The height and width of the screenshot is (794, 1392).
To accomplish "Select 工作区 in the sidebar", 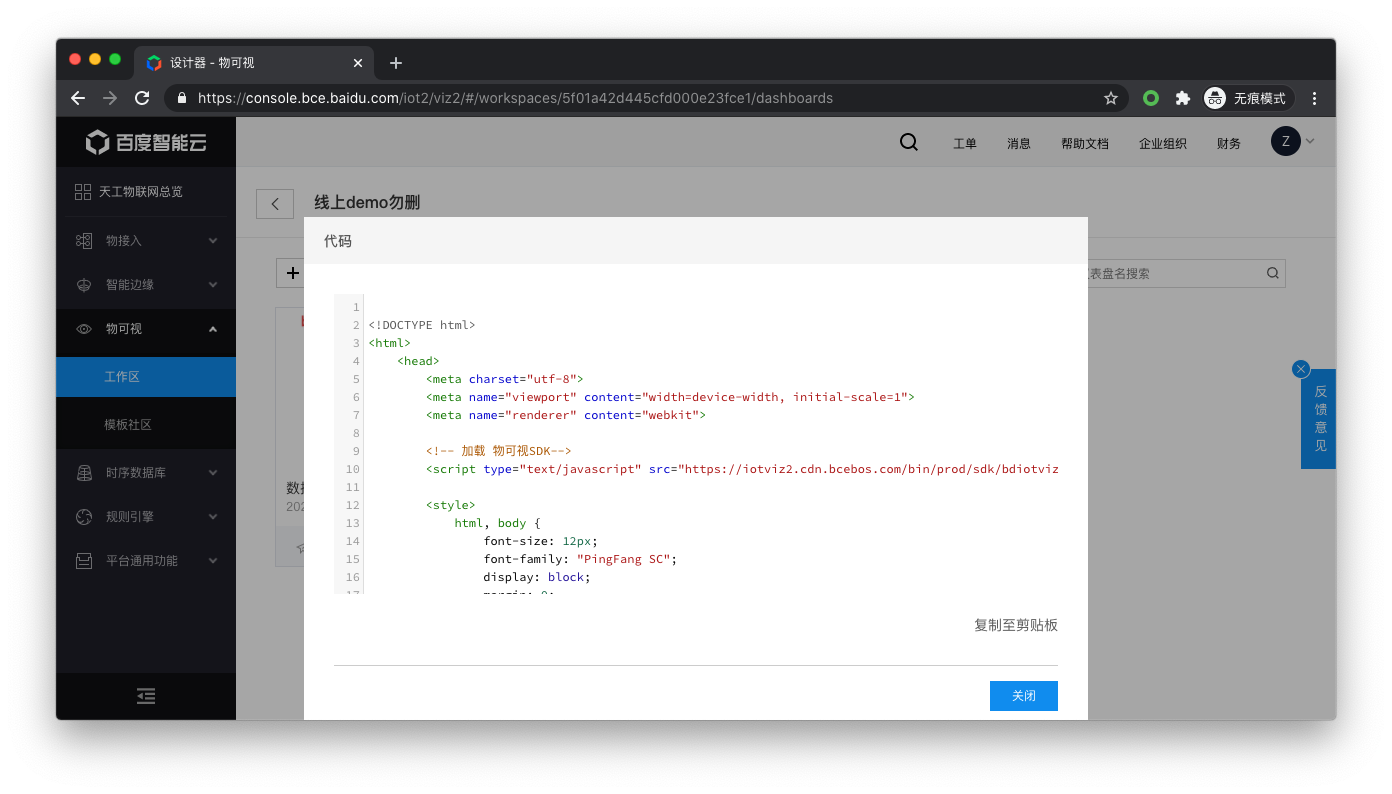I will 146,377.
